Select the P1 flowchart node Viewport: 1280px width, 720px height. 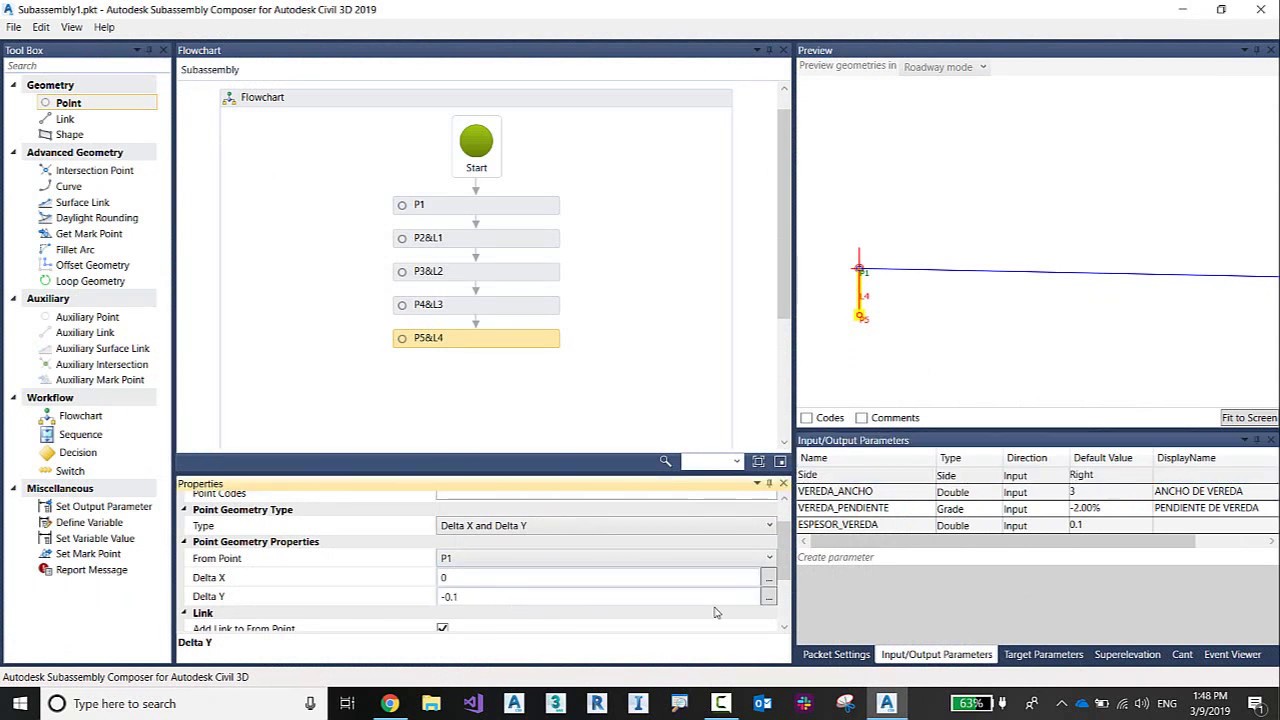pyautogui.click(x=476, y=205)
